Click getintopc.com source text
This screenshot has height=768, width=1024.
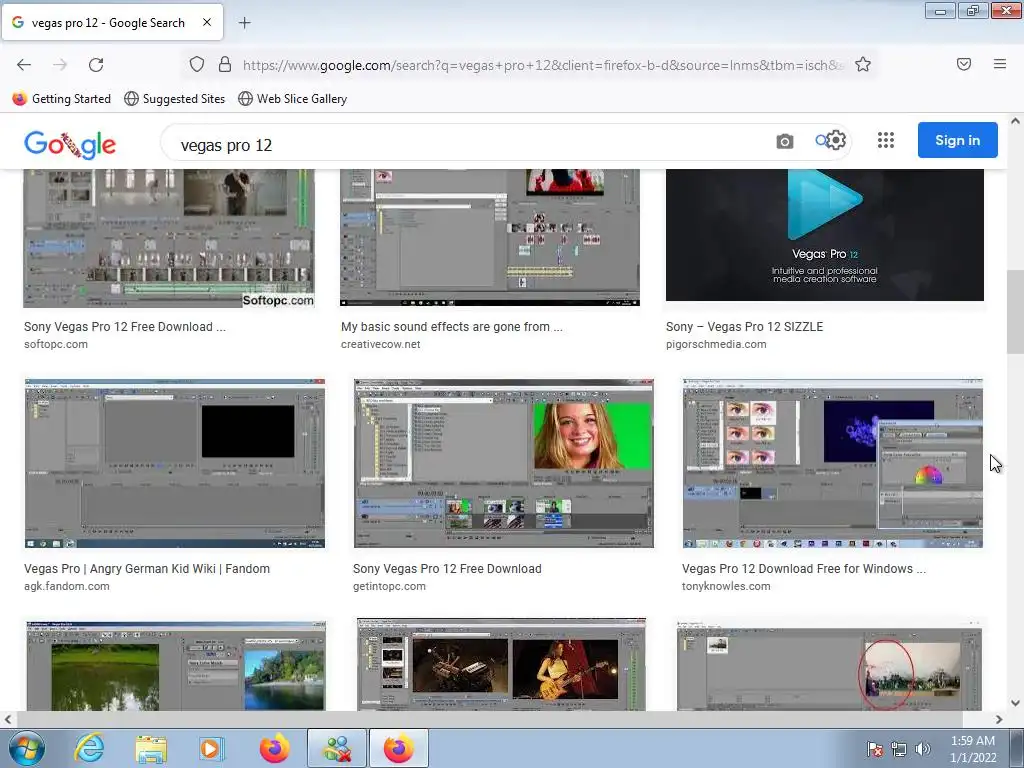click(x=389, y=586)
